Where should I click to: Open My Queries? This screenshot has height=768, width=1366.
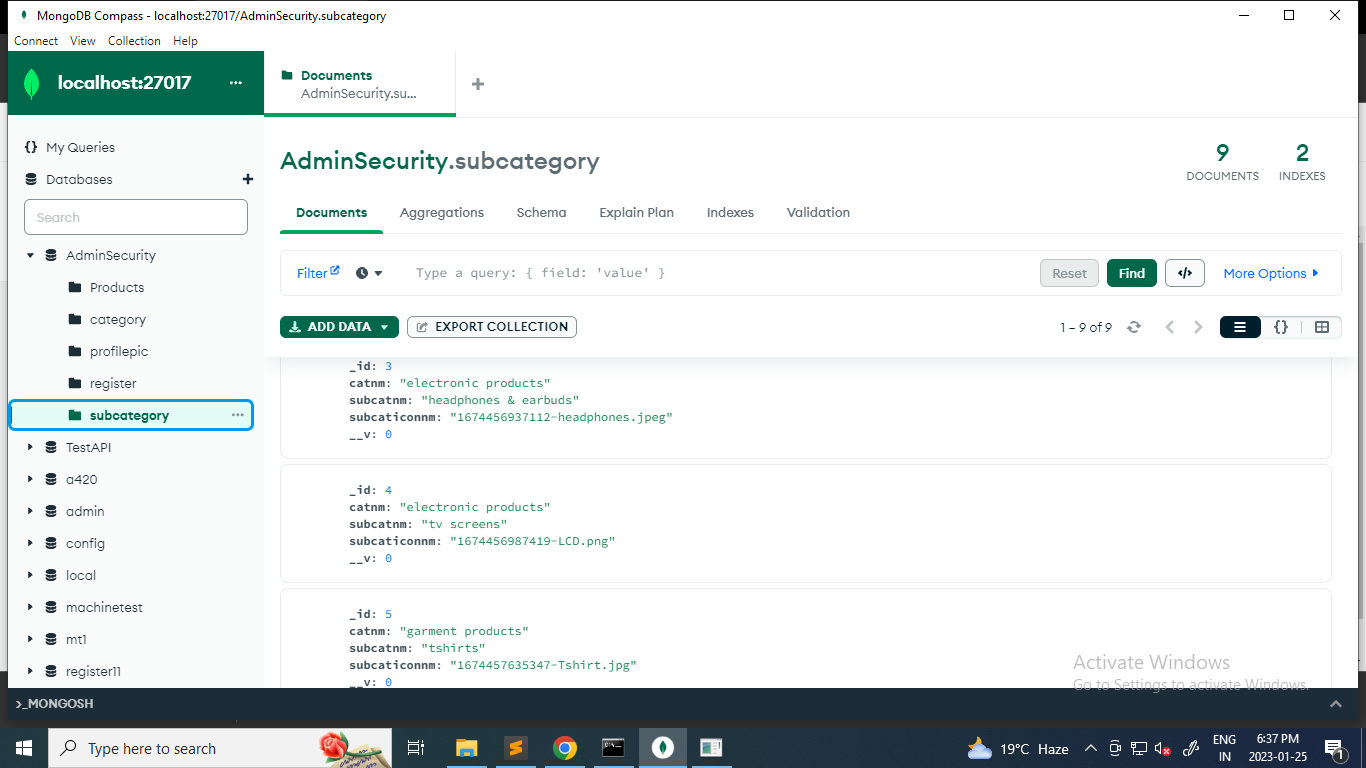coord(80,147)
